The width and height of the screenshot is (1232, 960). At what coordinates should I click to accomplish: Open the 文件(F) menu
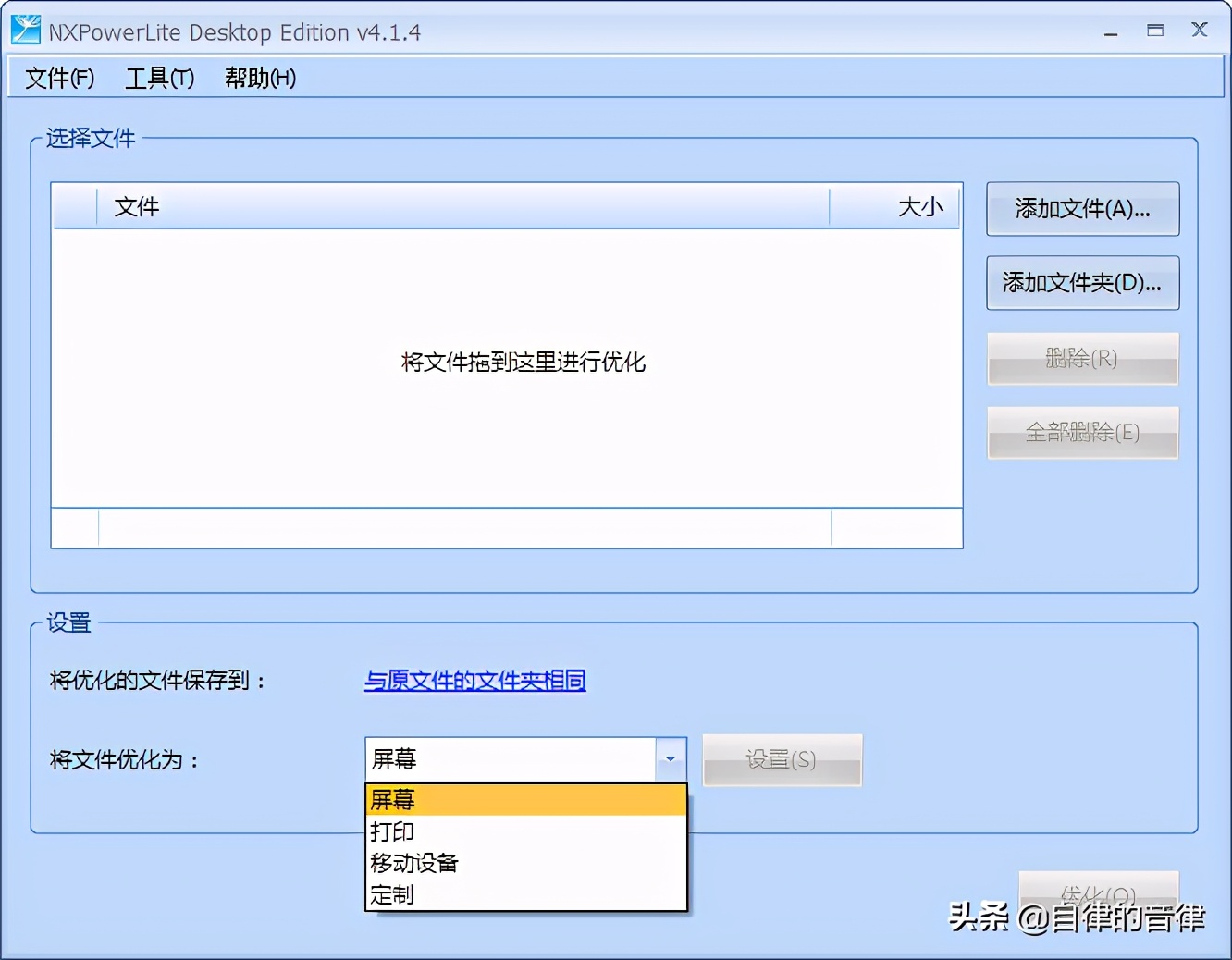tap(59, 78)
